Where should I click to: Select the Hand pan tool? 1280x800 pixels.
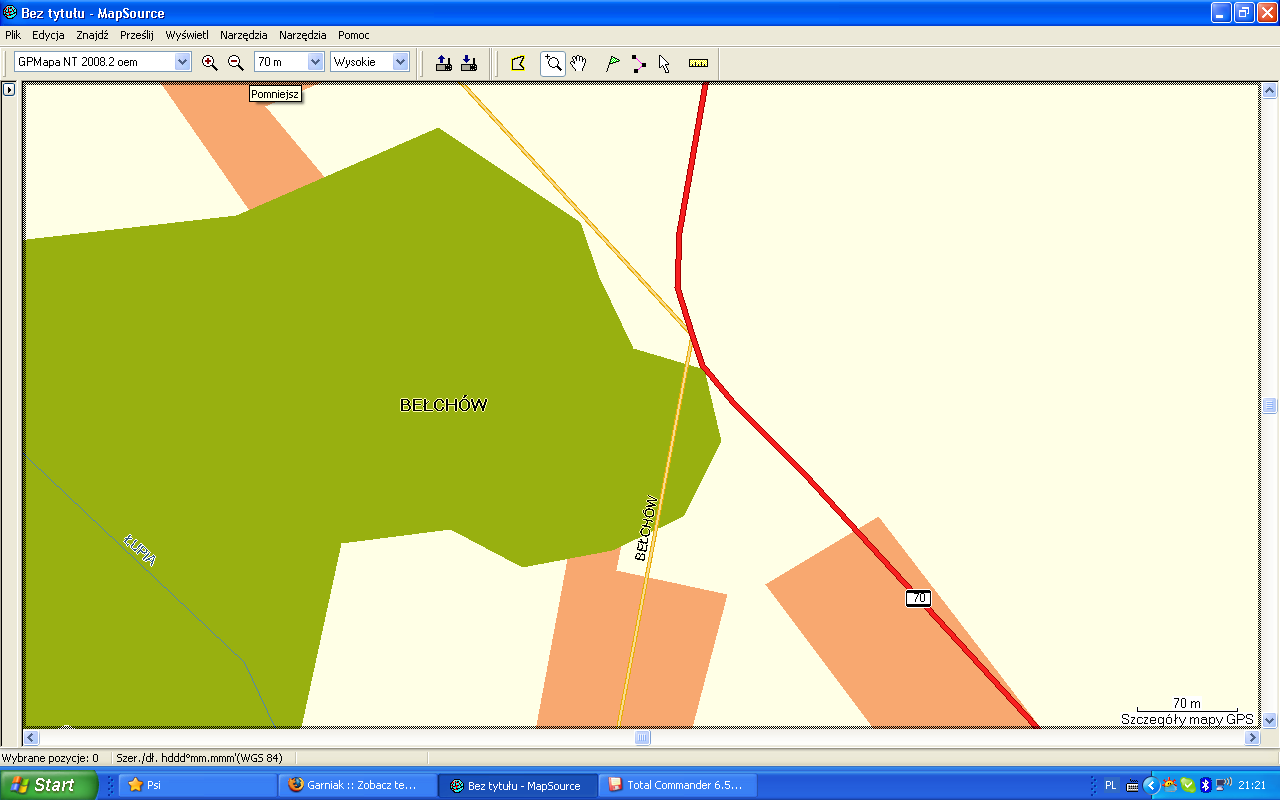coord(578,63)
